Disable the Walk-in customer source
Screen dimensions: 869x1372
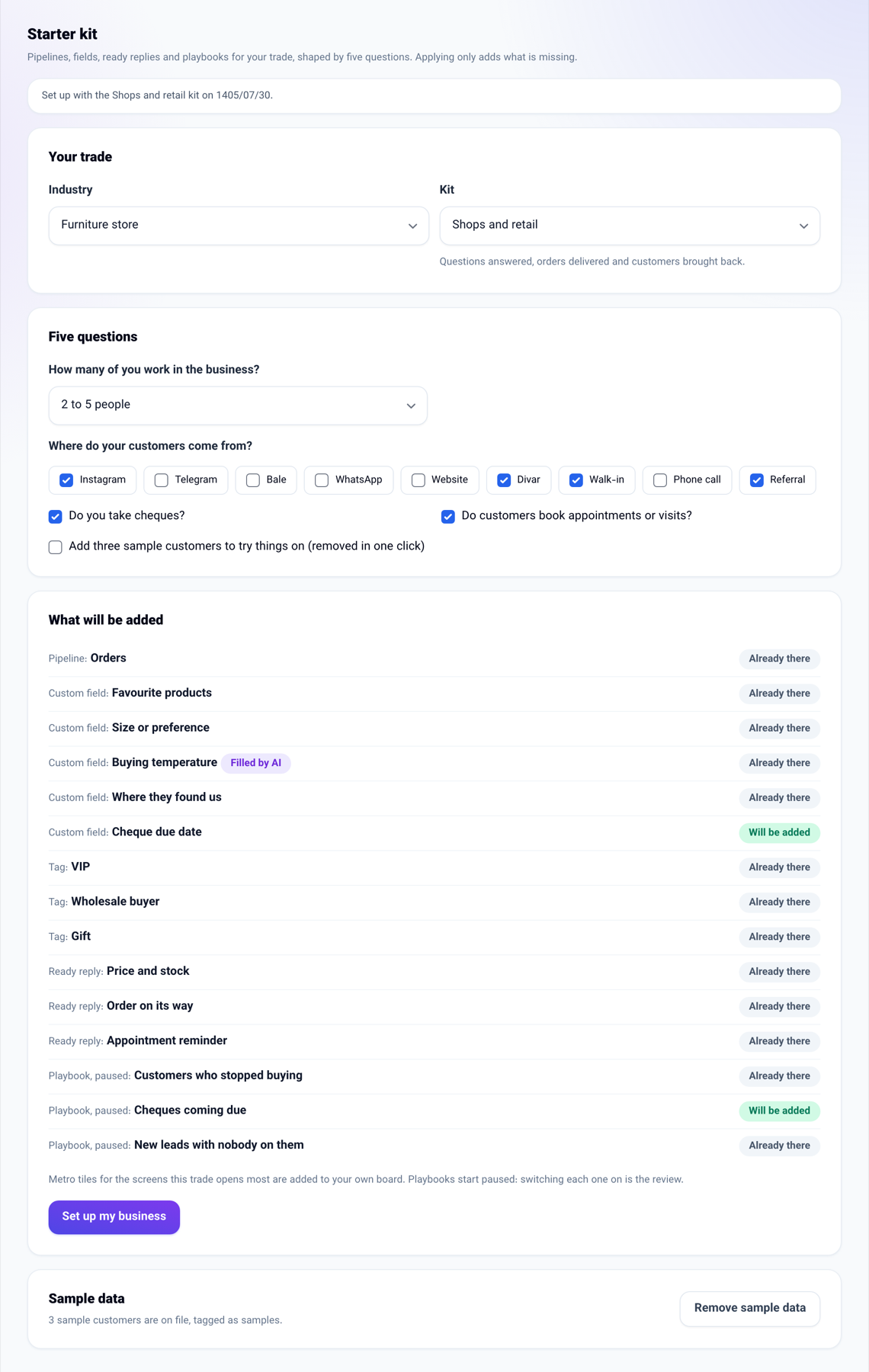[x=576, y=480]
